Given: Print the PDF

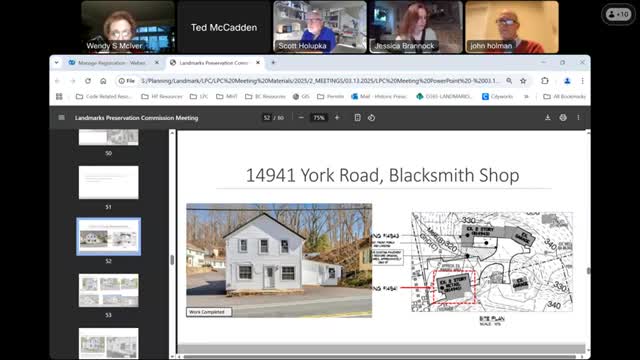Looking at the screenshot, I should [x=563, y=118].
